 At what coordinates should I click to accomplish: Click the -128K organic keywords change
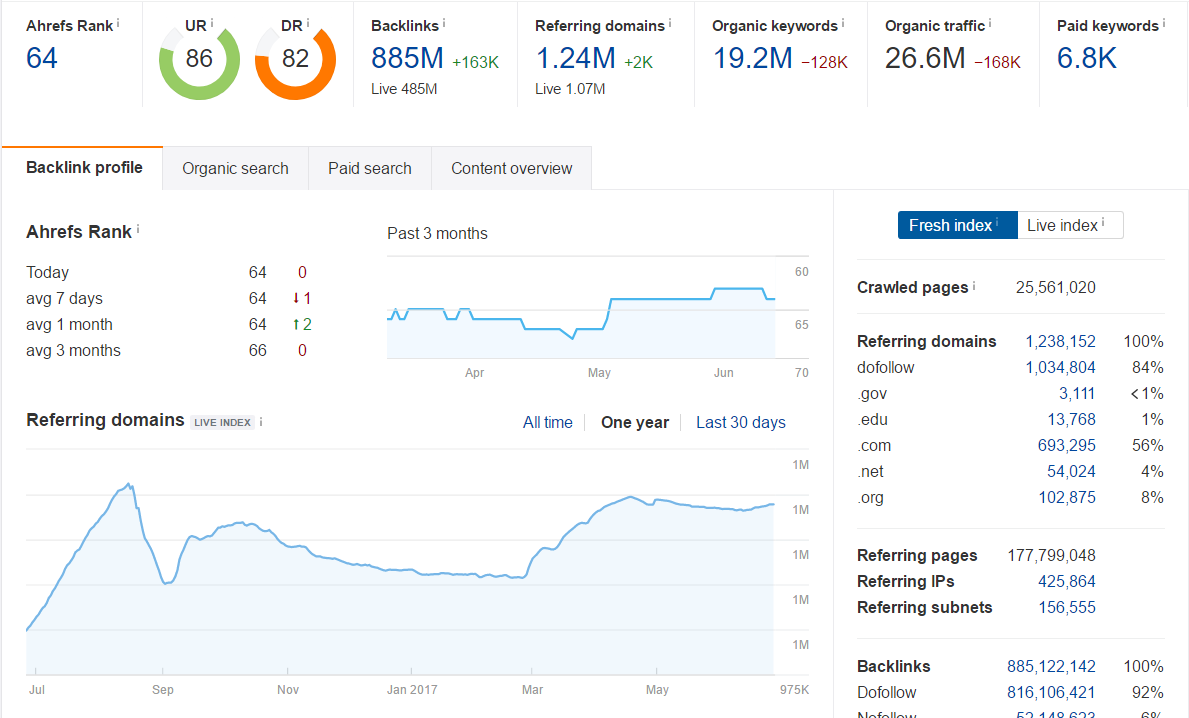(x=824, y=62)
